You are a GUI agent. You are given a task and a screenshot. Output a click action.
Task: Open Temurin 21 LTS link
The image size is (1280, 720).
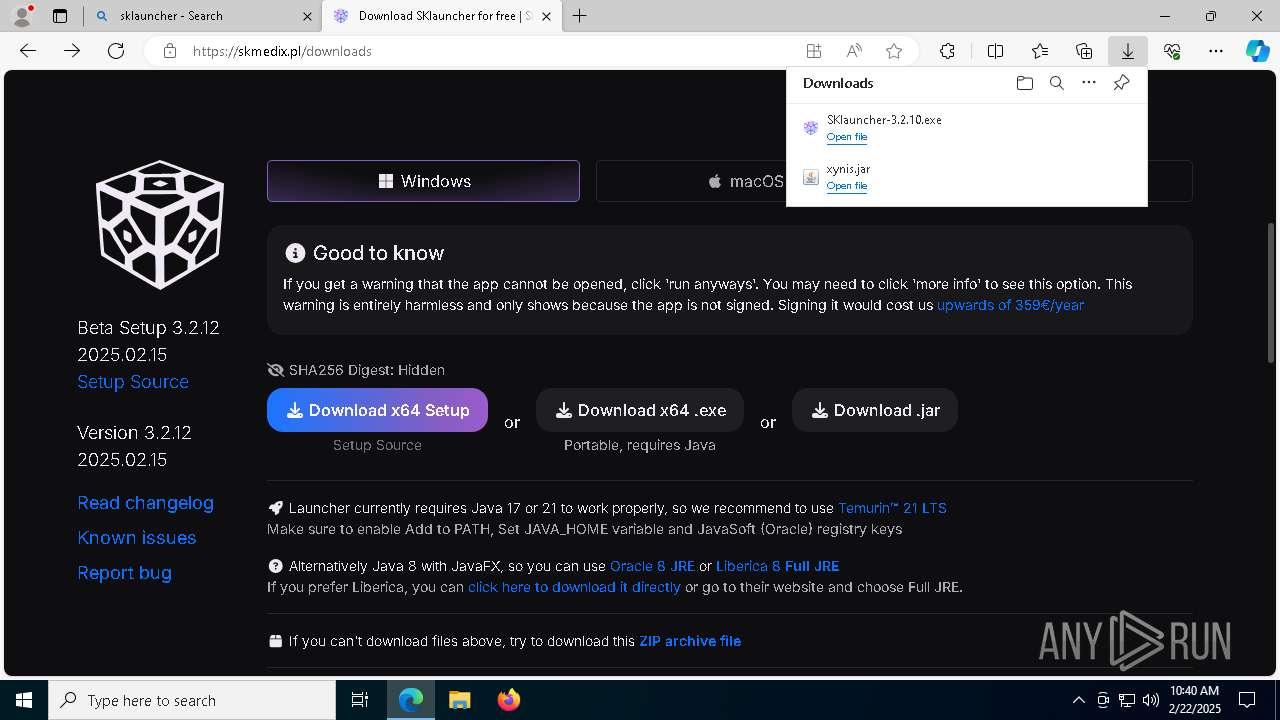892,508
